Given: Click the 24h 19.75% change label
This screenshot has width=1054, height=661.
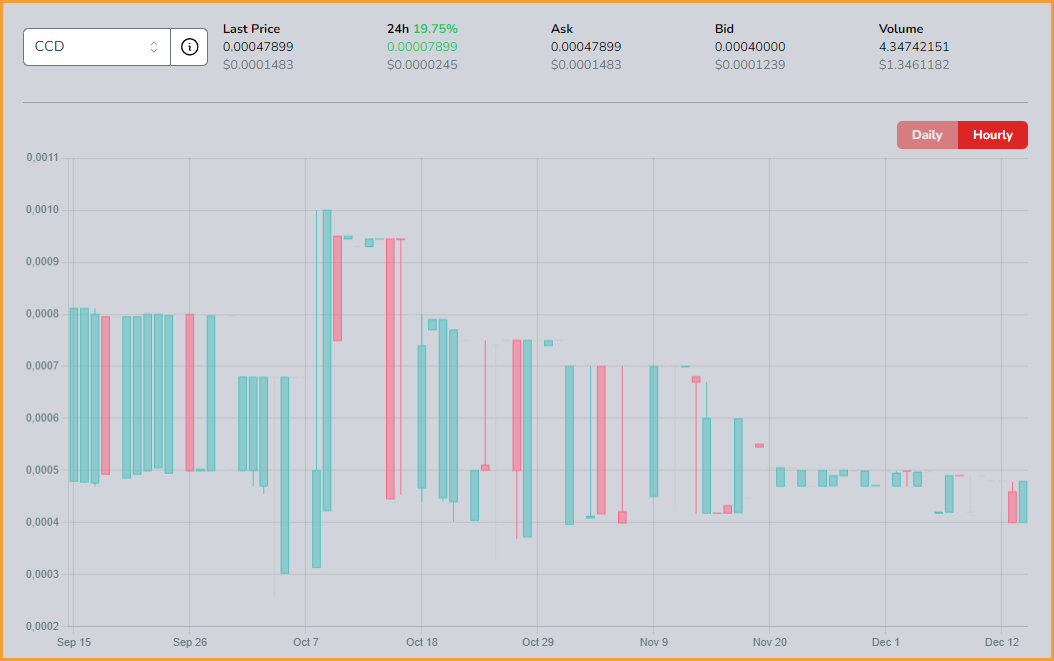Looking at the screenshot, I should coord(422,29).
